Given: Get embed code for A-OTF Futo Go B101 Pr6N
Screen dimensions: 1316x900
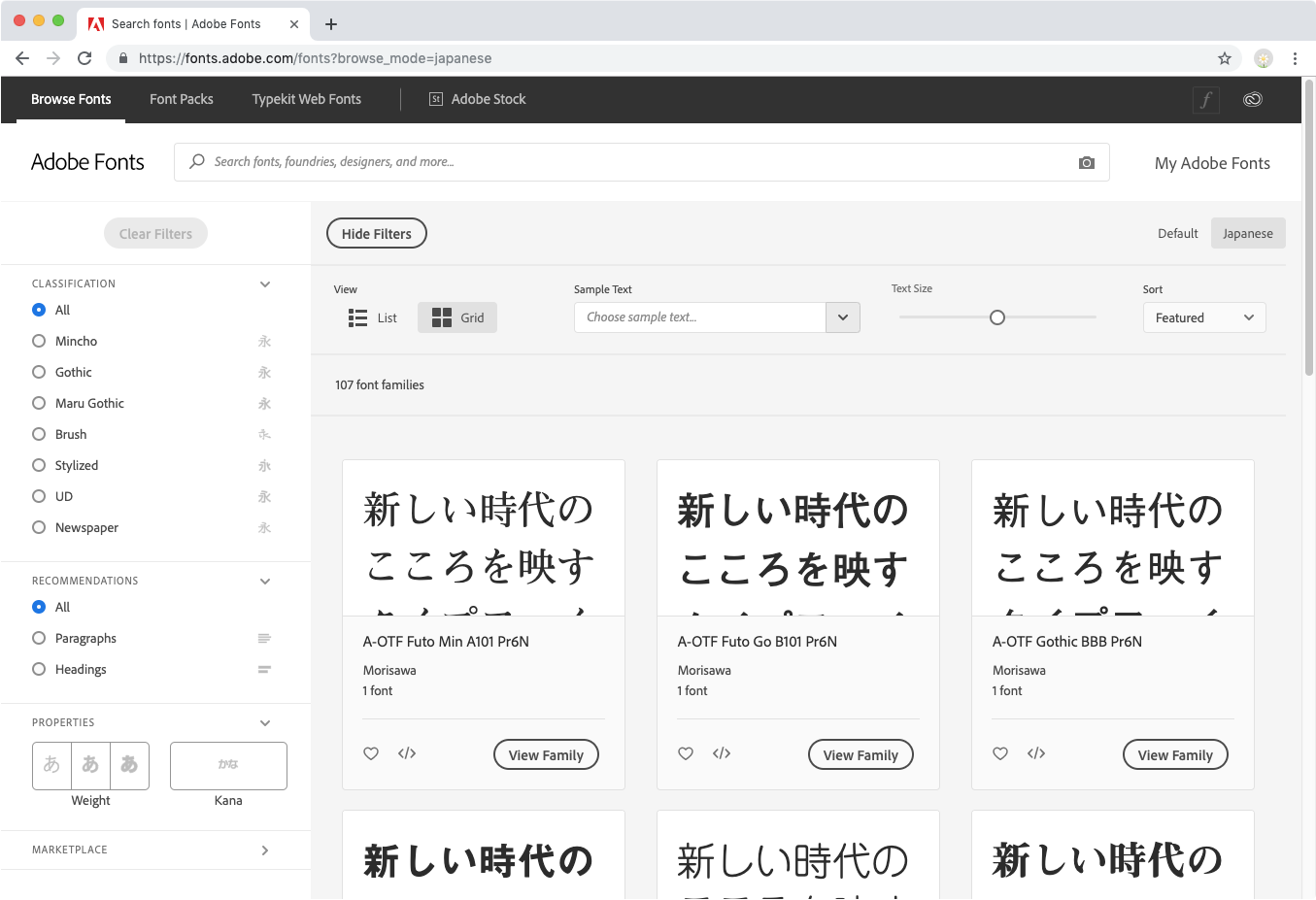Looking at the screenshot, I should click(722, 753).
